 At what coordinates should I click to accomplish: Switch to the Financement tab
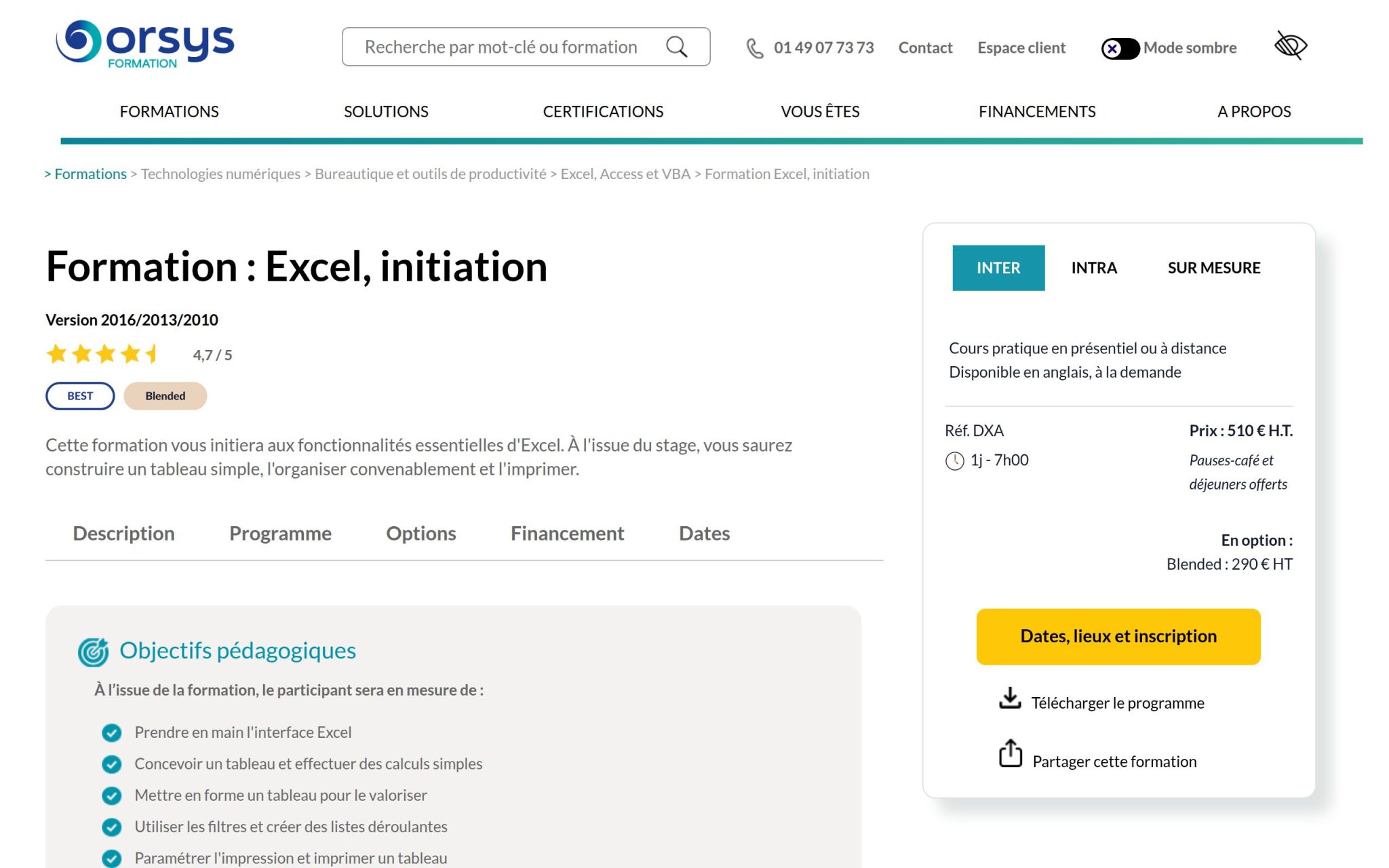coord(567,534)
